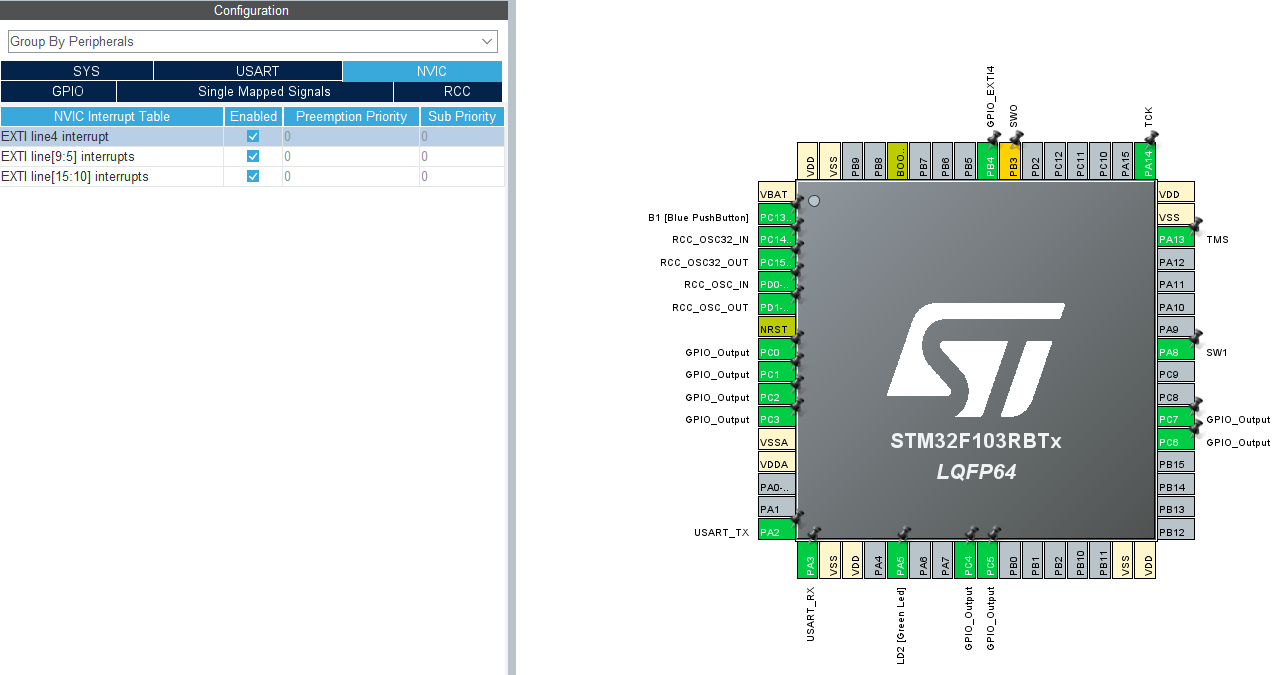Select pin PC7 on the chip
The width and height of the screenshot is (1280, 675).
point(1176,419)
